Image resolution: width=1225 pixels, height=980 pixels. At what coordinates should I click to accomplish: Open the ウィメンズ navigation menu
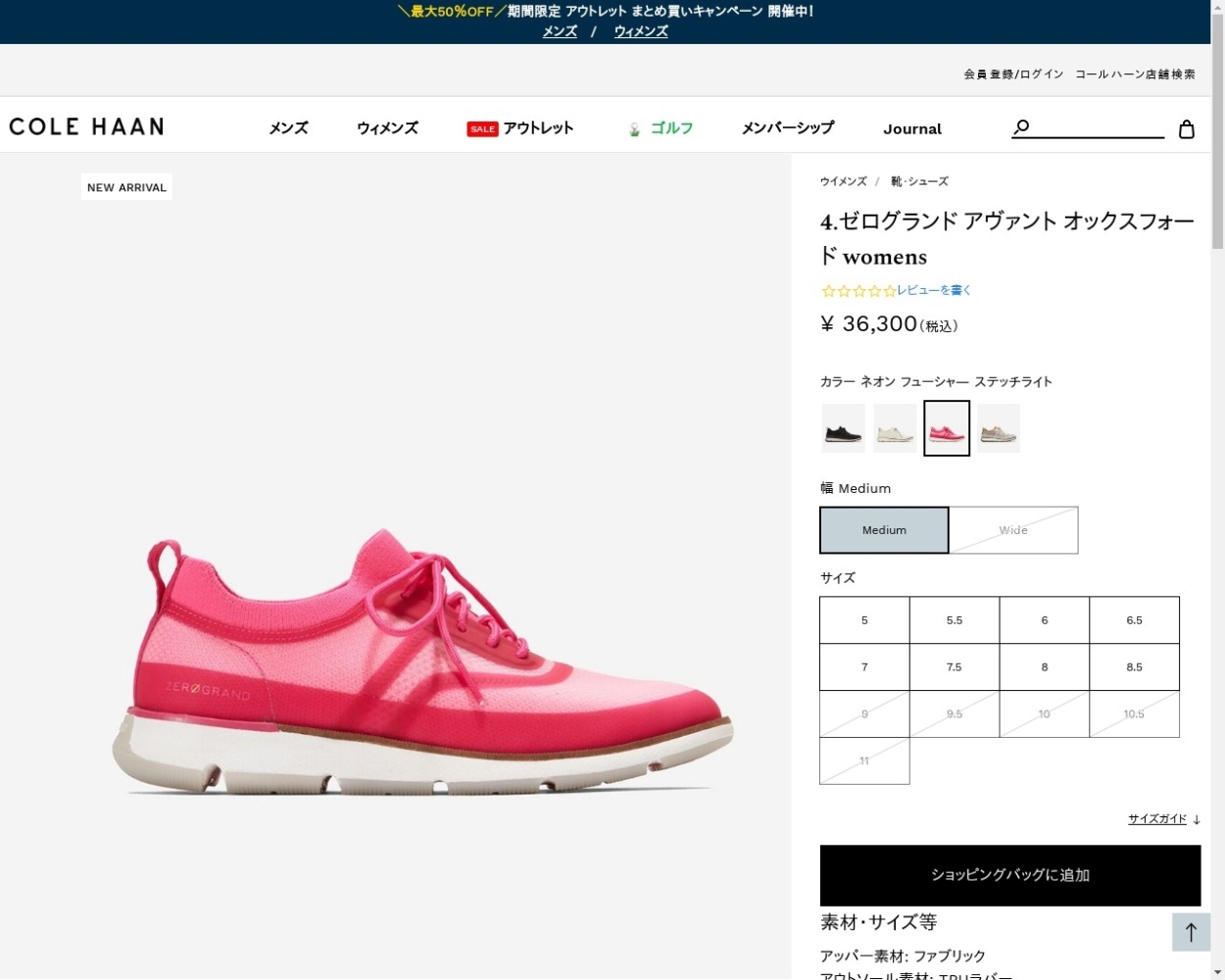387,128
